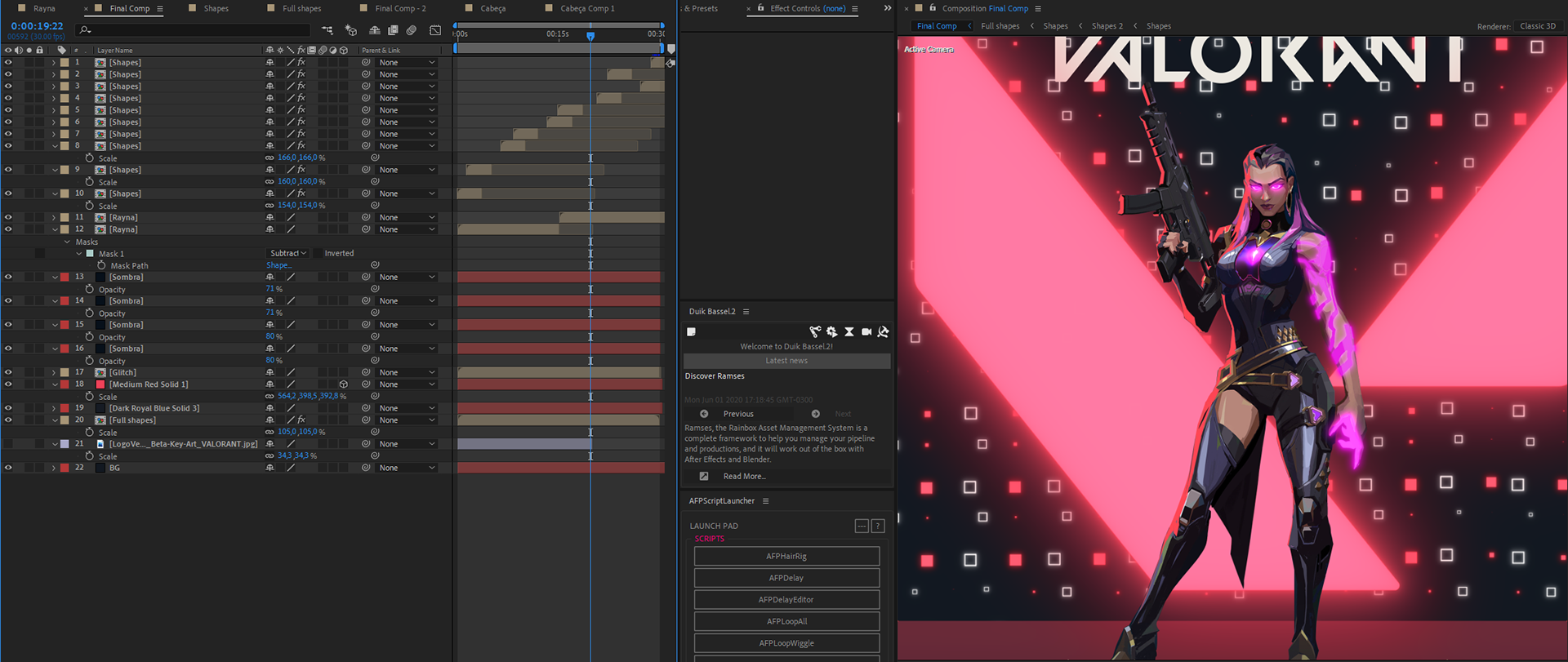Image resolution: width=1568 pixels, height=662 pixels.
Task: Click Read More arrow icon in Duik
Action: (x=704, y=476)
